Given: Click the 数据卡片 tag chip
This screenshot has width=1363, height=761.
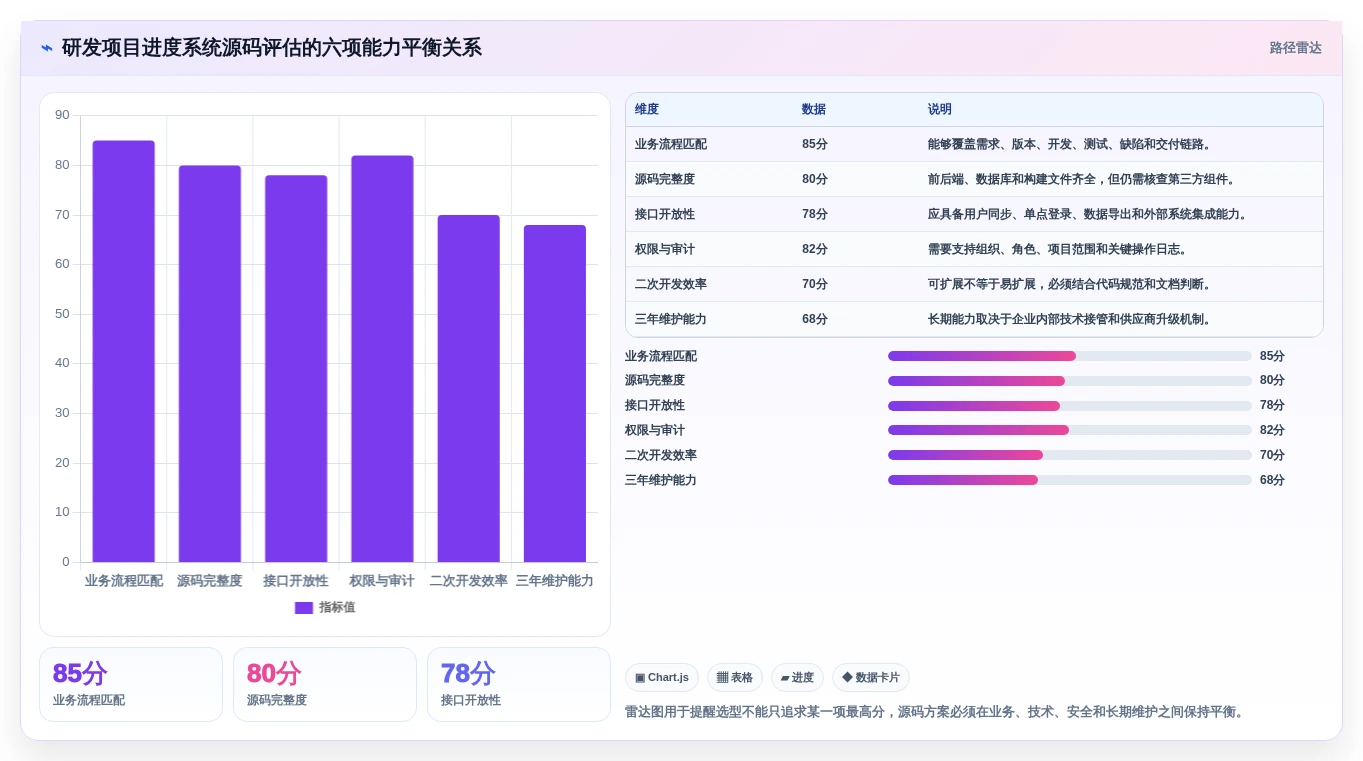Looking at the screenshot, I should click(871, 678).
